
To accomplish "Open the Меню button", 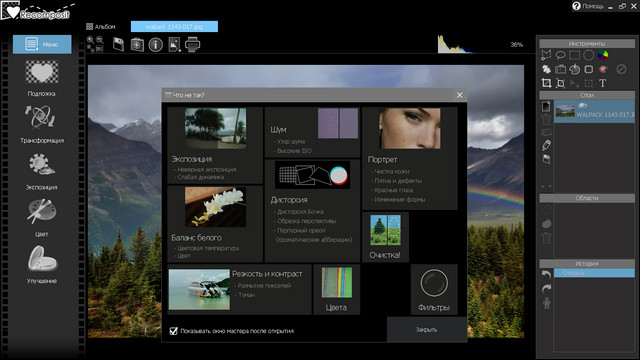I will pyautogui.click(x=42, y=44).
